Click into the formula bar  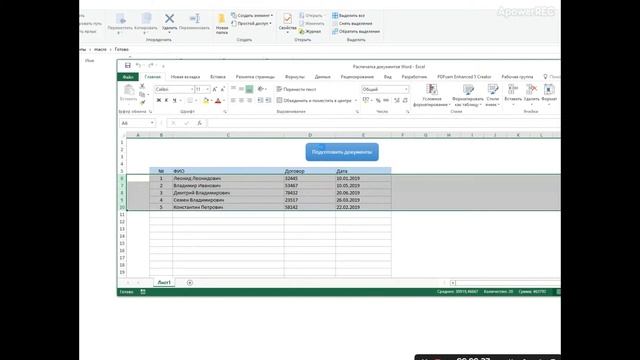pos(384,123)
